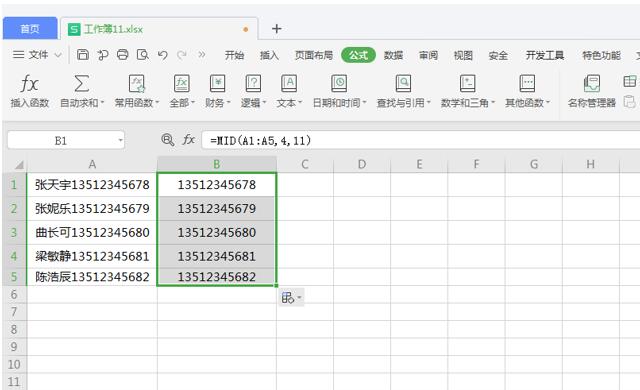
Task: Click the export/output icon beside Save
Action: (x=103, y=55)
